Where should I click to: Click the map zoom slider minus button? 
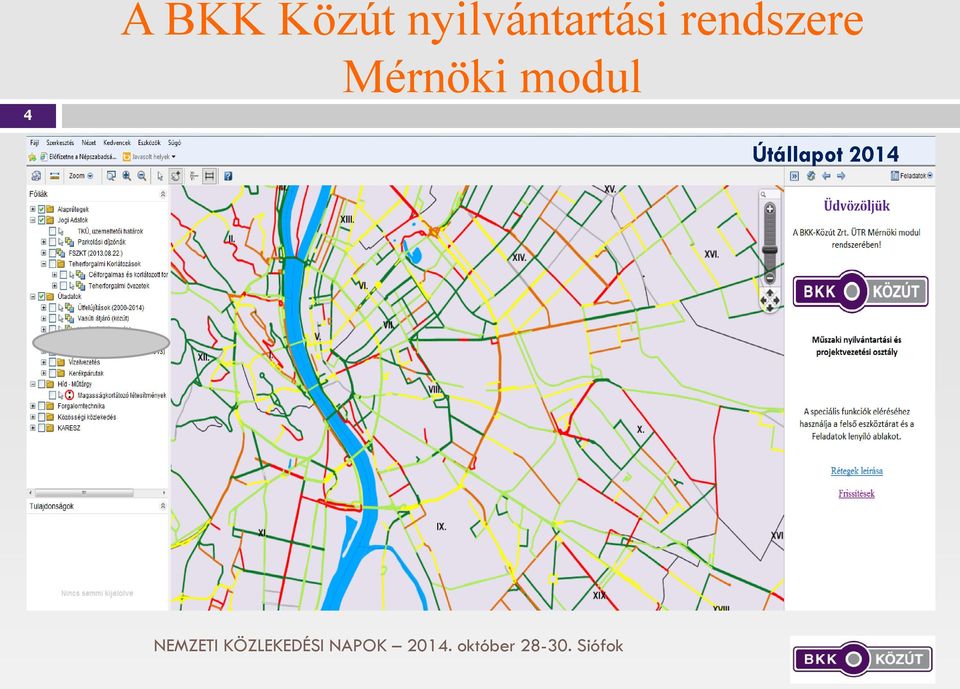(770, 278)
